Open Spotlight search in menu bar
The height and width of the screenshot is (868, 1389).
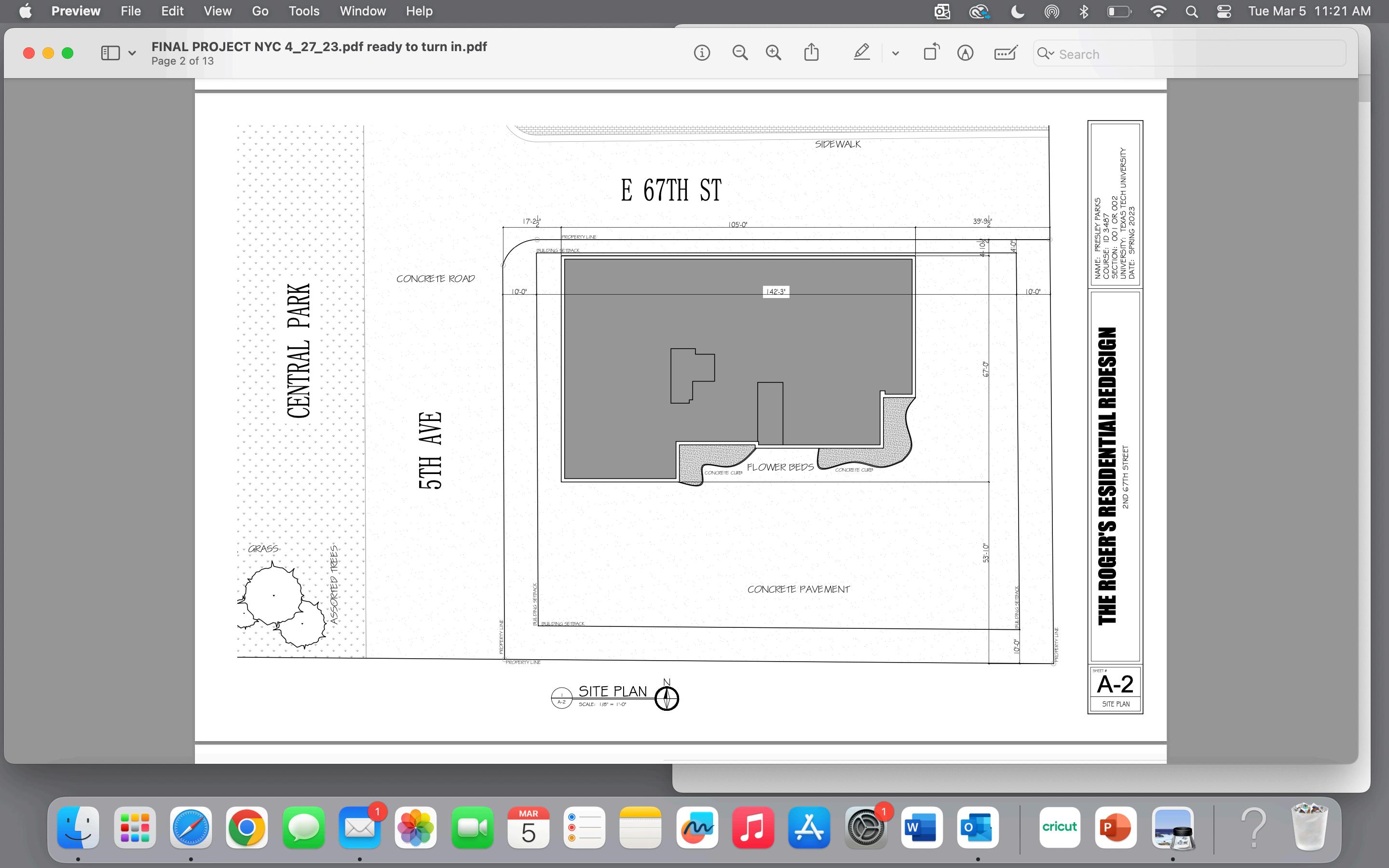pos(1192,12)
